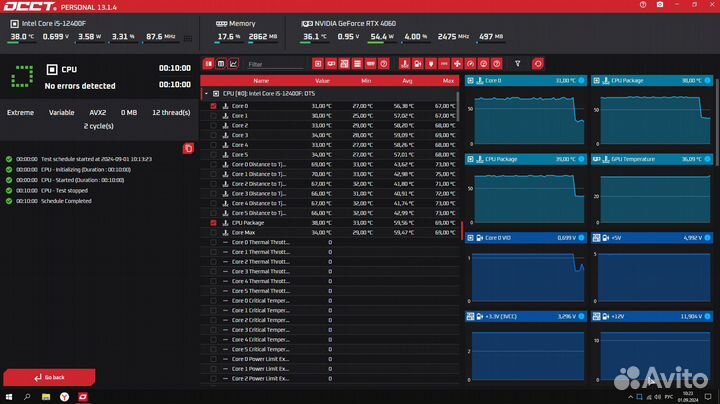Collapse the CPU [#0] Intel Core i5-12400F DTS group

205,93
